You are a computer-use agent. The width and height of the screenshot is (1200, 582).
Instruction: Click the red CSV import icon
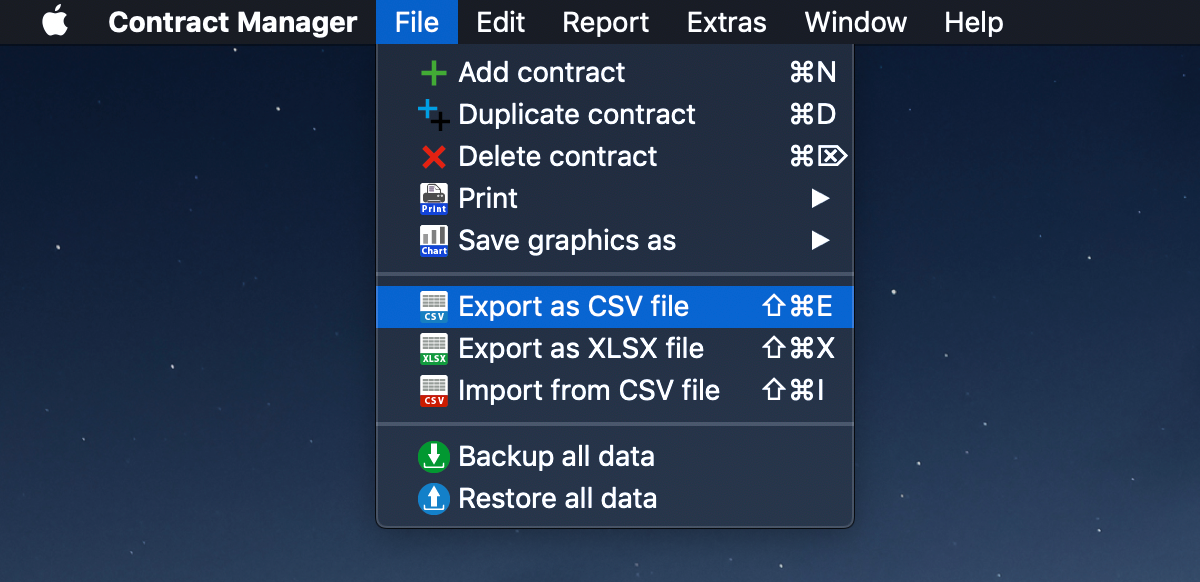coord(434,391)
